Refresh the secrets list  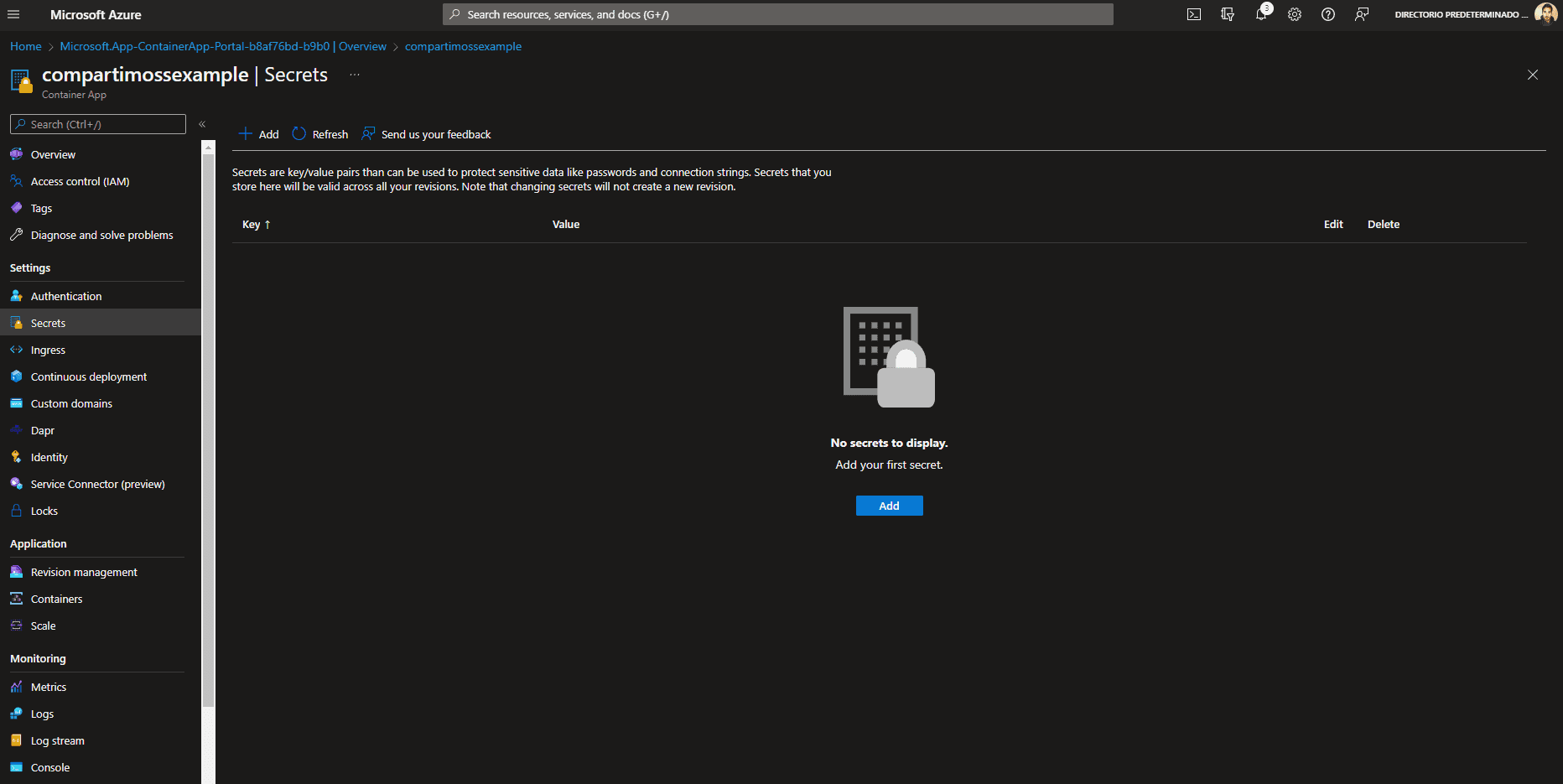click(320, 134)
